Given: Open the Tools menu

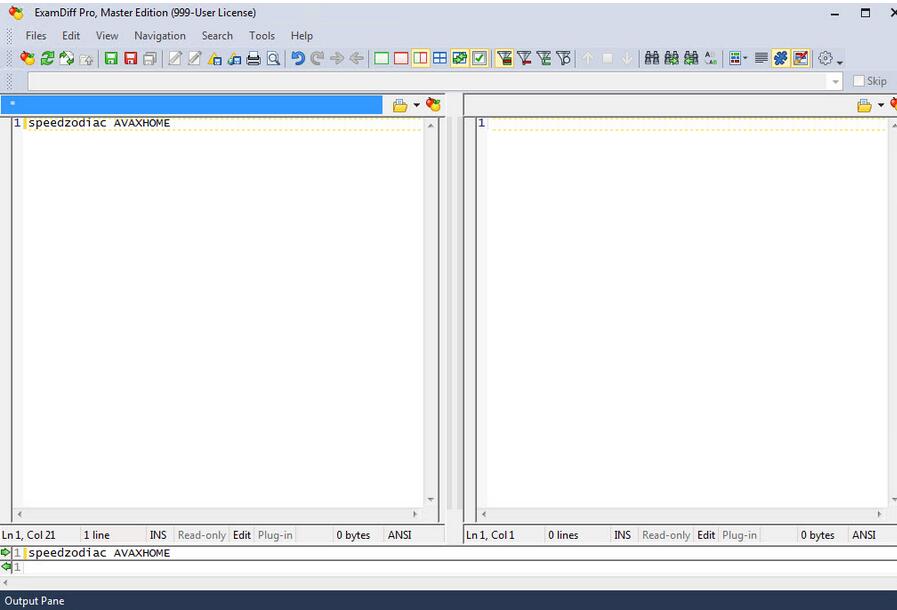Looking at the screenshot, I should 261,35.
